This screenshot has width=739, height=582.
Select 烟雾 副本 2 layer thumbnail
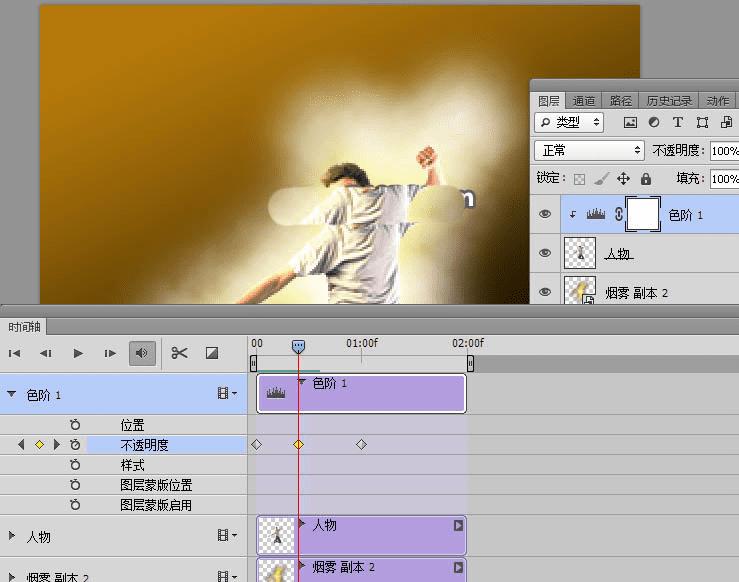tap(580, 290)
